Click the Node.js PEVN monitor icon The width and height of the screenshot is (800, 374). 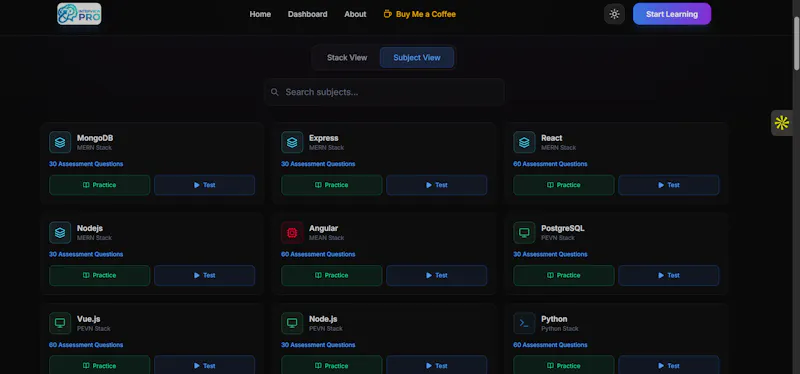(292, 323)
